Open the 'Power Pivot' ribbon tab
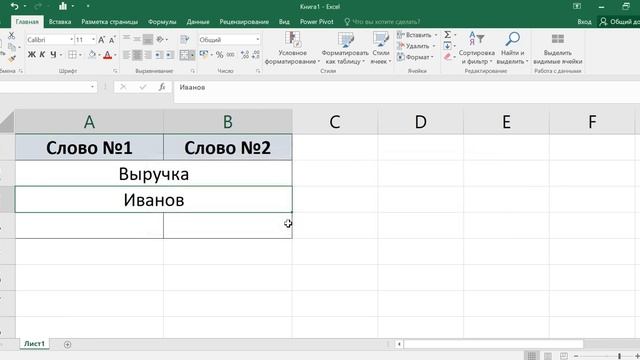The width and height of the screenshot is (640, 360). (x=317, y=22)
